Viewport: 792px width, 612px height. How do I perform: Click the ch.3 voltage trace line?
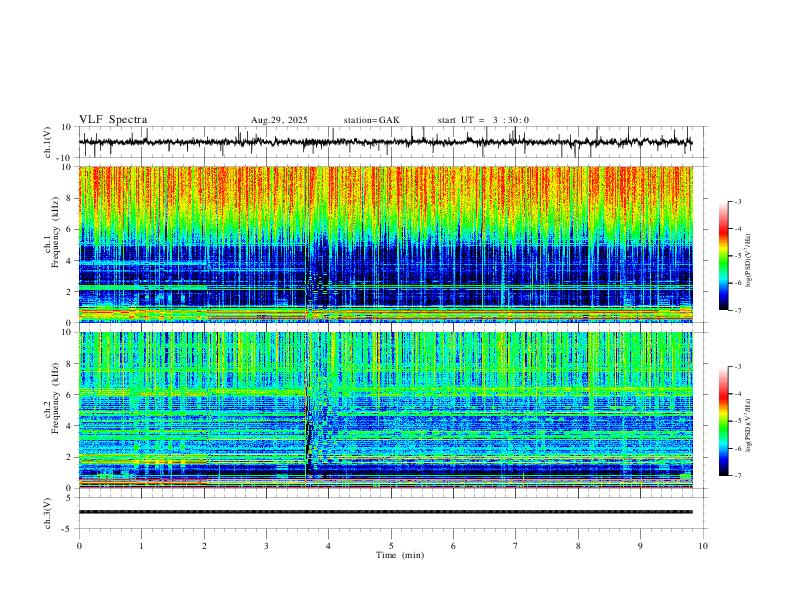tap(385, 512)
